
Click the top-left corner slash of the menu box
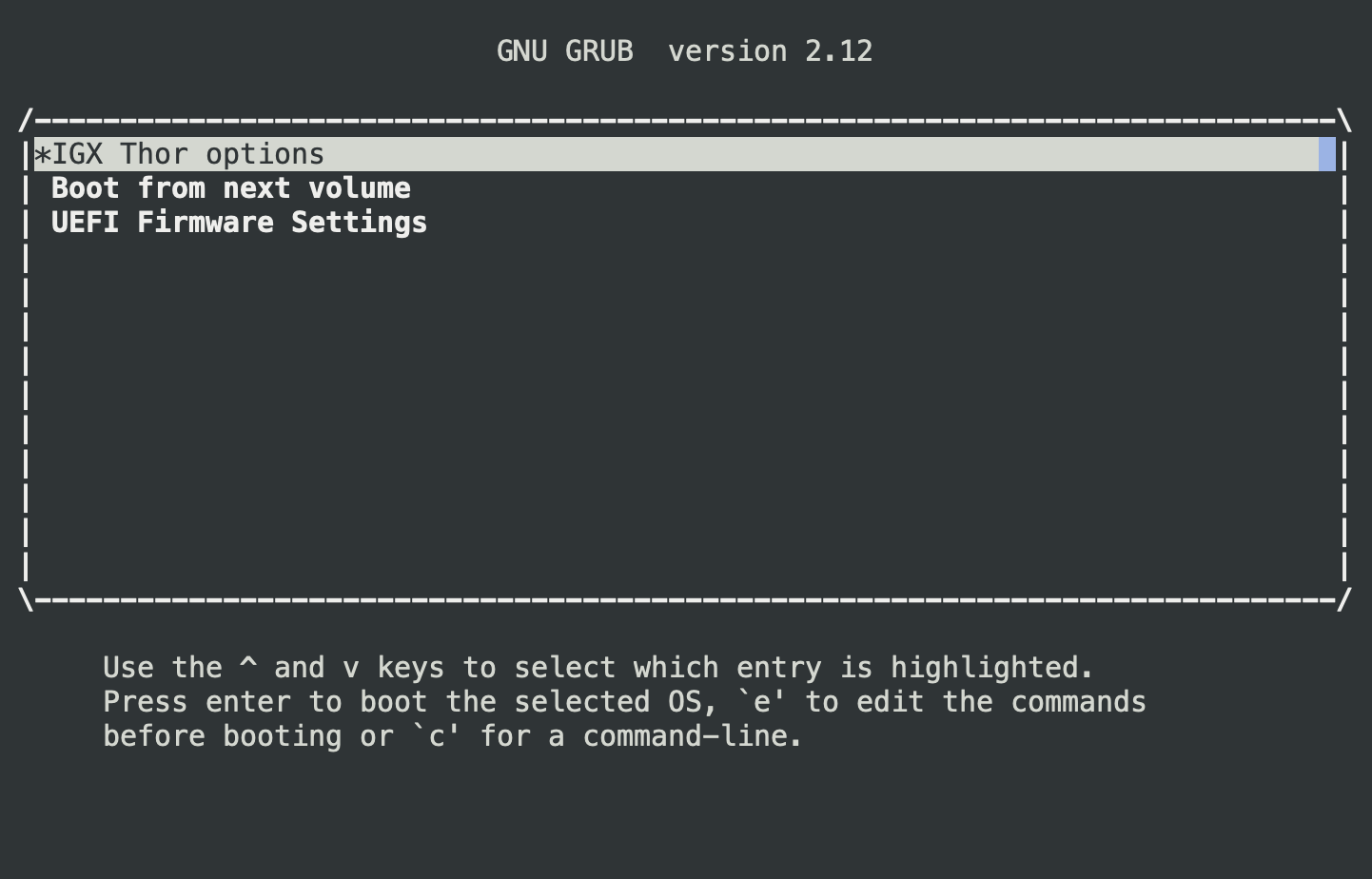click(26, 121)
